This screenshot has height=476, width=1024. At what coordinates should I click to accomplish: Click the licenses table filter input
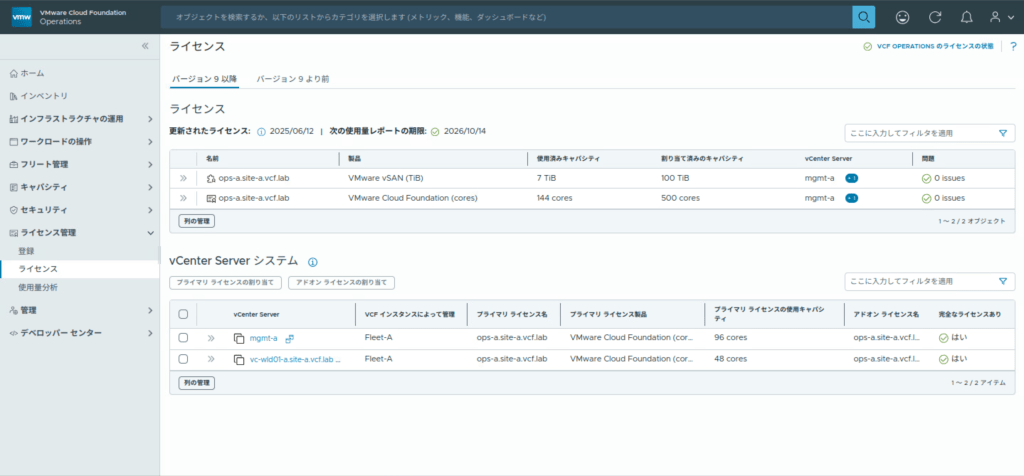click(x=921, y=133)
